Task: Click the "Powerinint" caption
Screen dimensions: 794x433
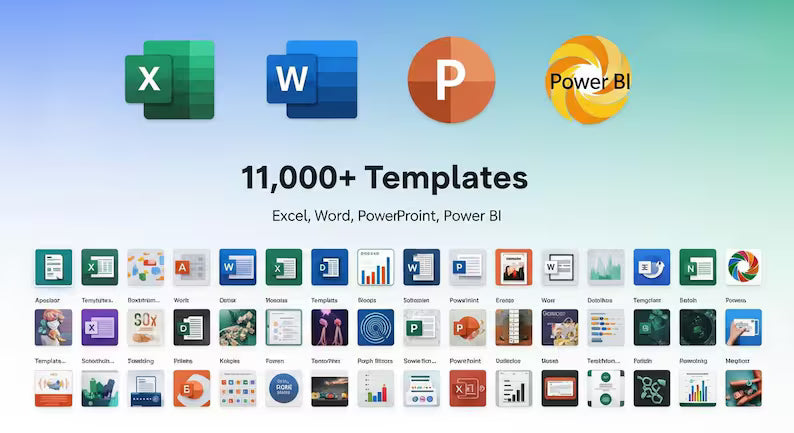Action: pos(464,300)
